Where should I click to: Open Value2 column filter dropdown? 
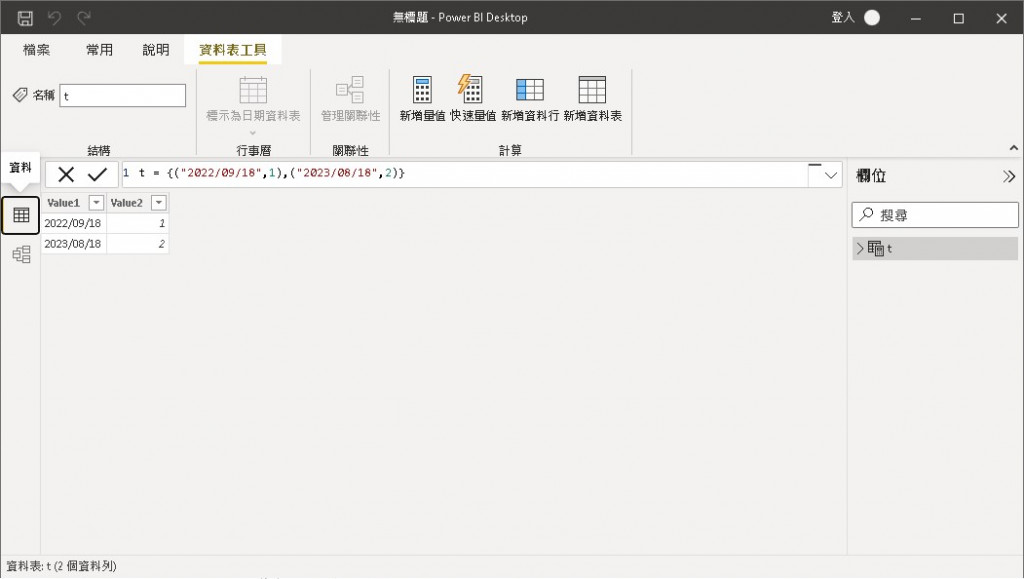[x=159, y=203]
